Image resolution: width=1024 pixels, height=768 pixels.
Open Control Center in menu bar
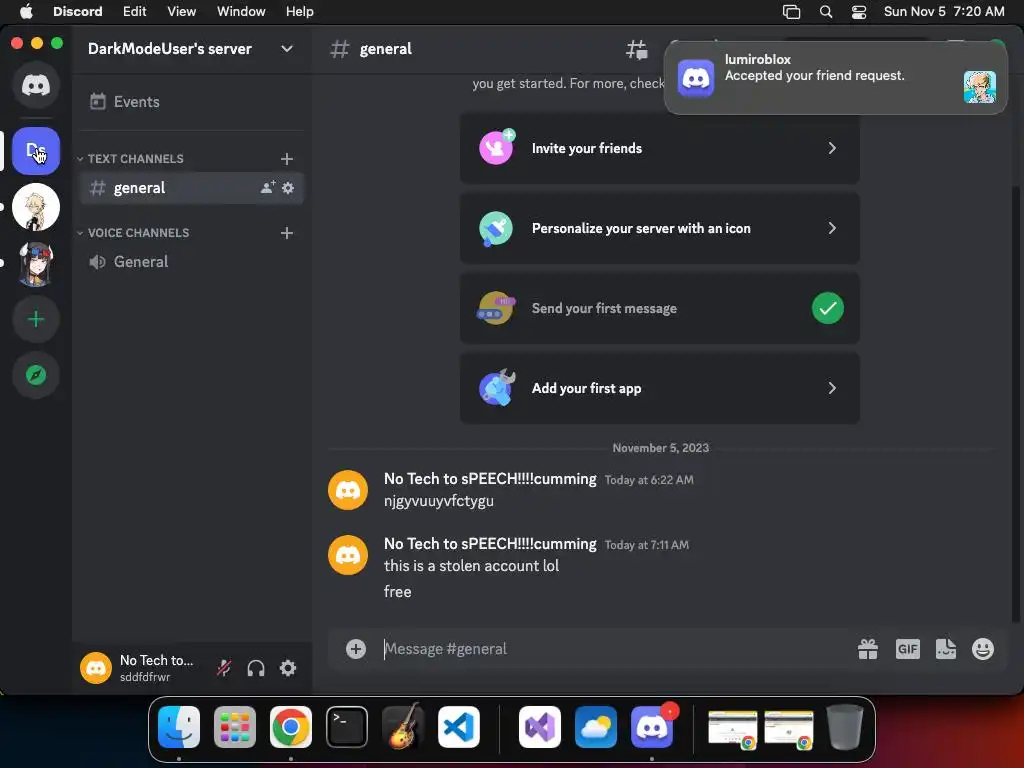859,12
